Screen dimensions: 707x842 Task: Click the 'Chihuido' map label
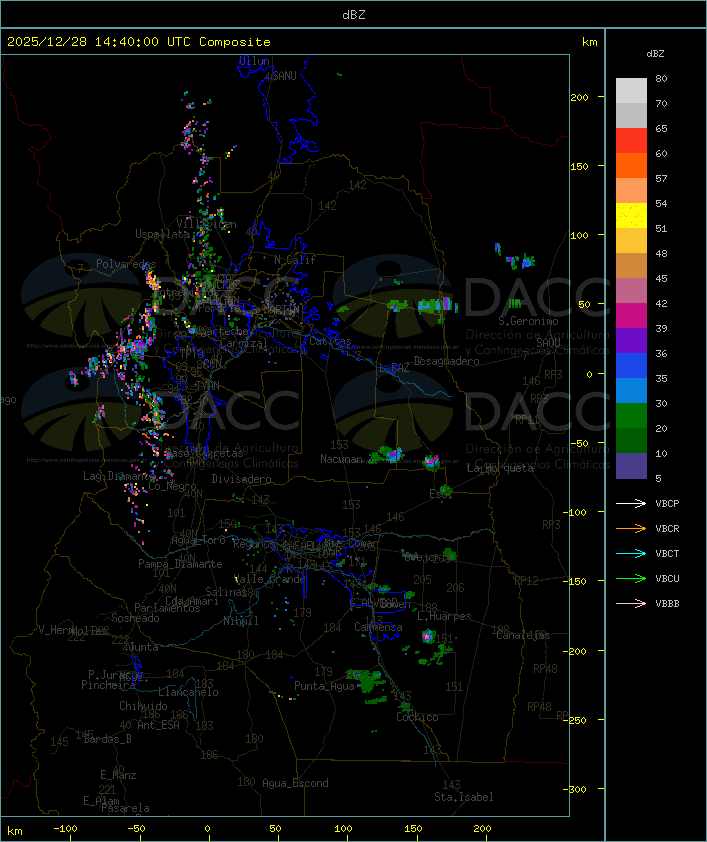143,706
